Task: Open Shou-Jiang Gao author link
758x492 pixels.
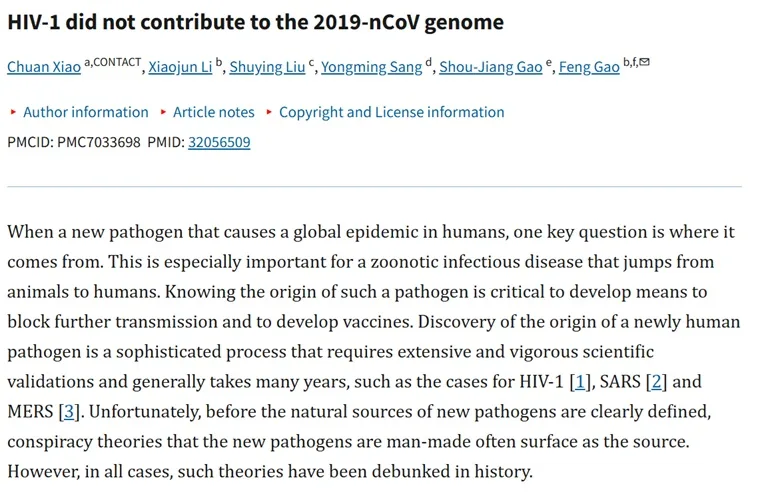Action: point(490,68)
